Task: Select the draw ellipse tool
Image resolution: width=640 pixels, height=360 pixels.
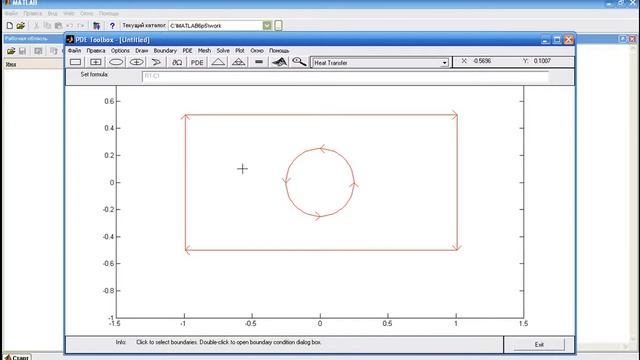Action: (x=116, y=62)
